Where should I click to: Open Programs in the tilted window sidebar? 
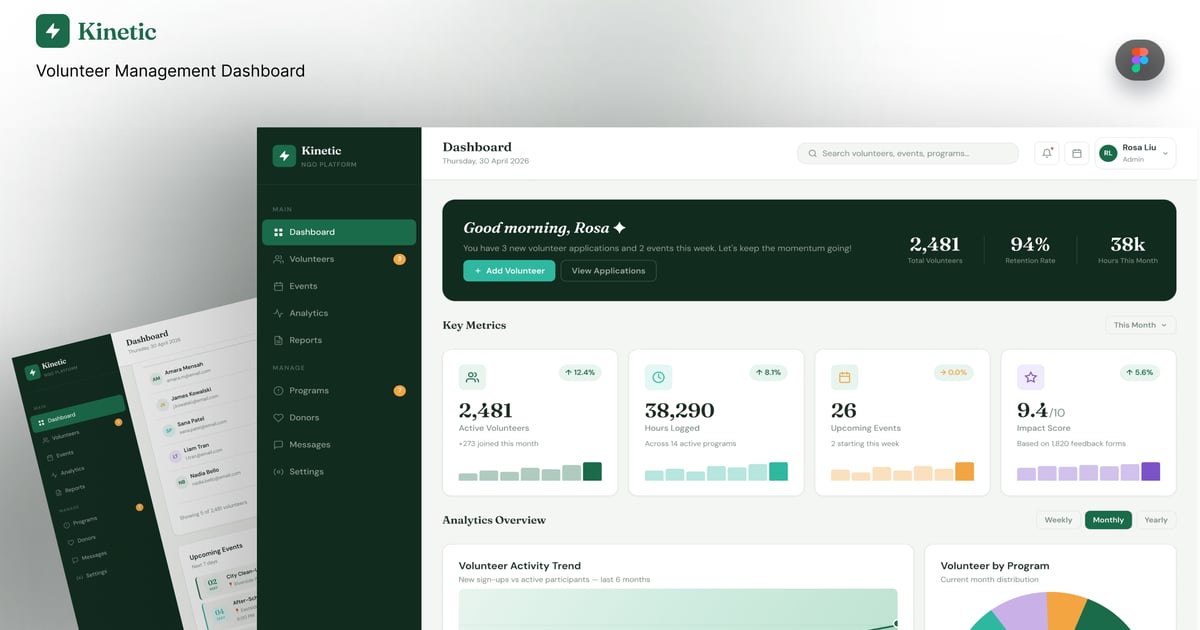pos(85,521)
